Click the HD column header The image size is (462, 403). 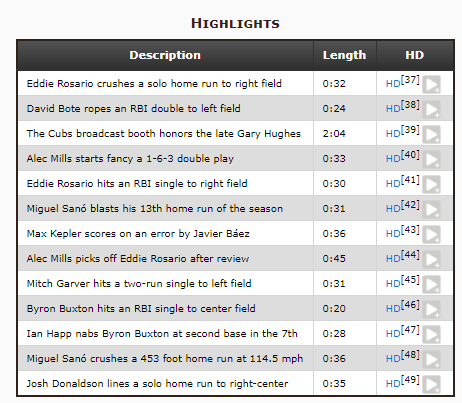click(x=415, y=55)
